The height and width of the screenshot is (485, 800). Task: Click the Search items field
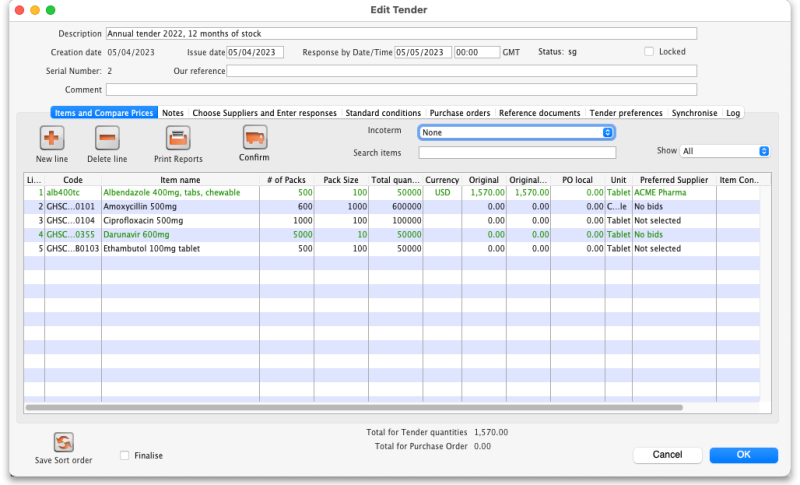point(516,153)
